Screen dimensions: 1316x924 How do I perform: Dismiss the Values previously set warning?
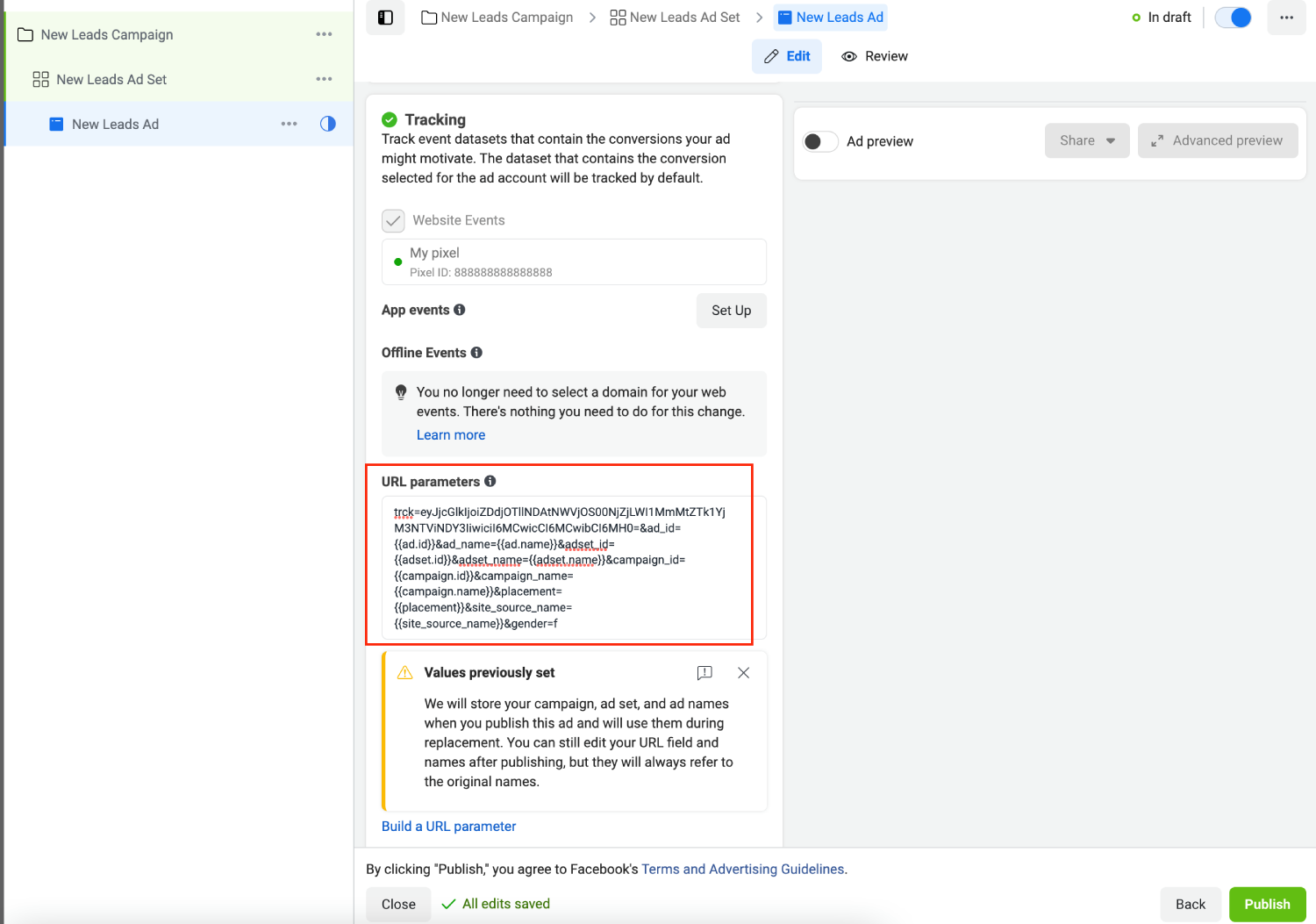pyautogui.click(x=743, y=673)
